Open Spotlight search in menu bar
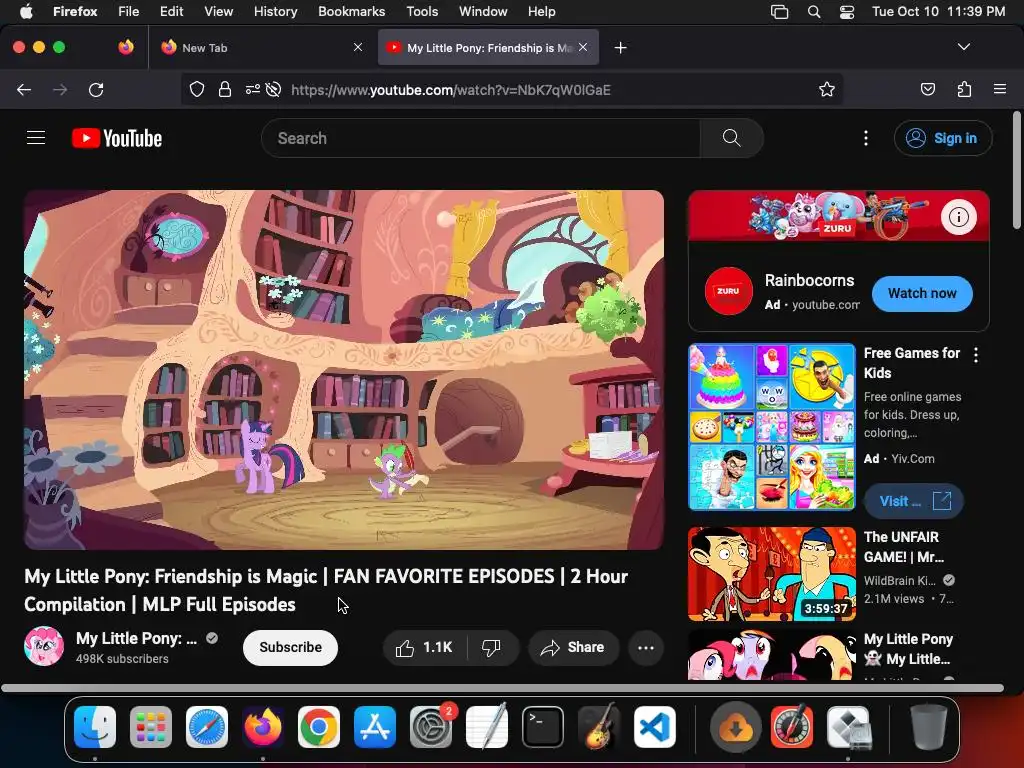Image resolution: width=1024 pixels, height=768 pixels. pyautogui.click(x=814, y=12)
